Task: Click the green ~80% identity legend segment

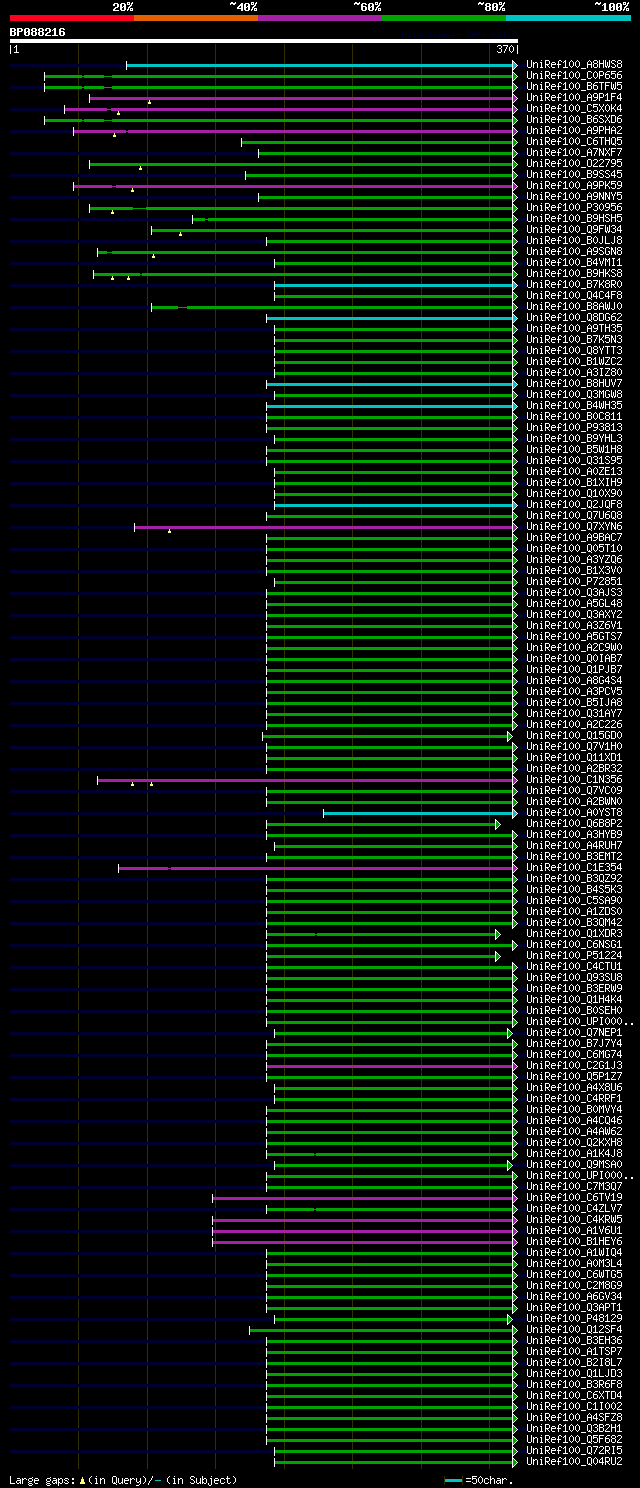Action: coord(444,18)
